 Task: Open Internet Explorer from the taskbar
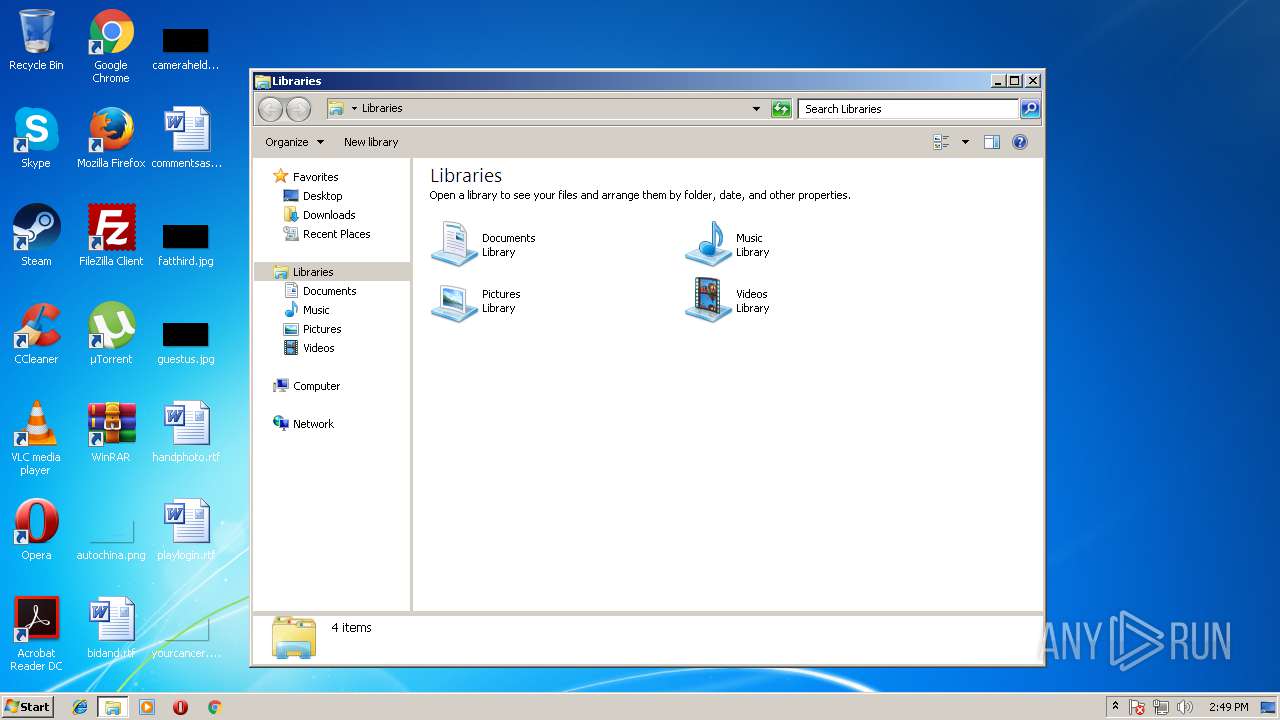tap(80, 707)
